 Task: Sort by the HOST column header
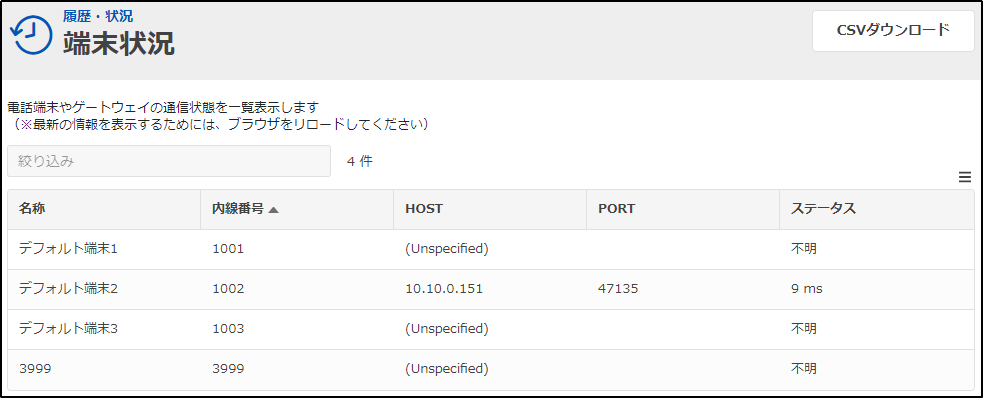(424, 209)
